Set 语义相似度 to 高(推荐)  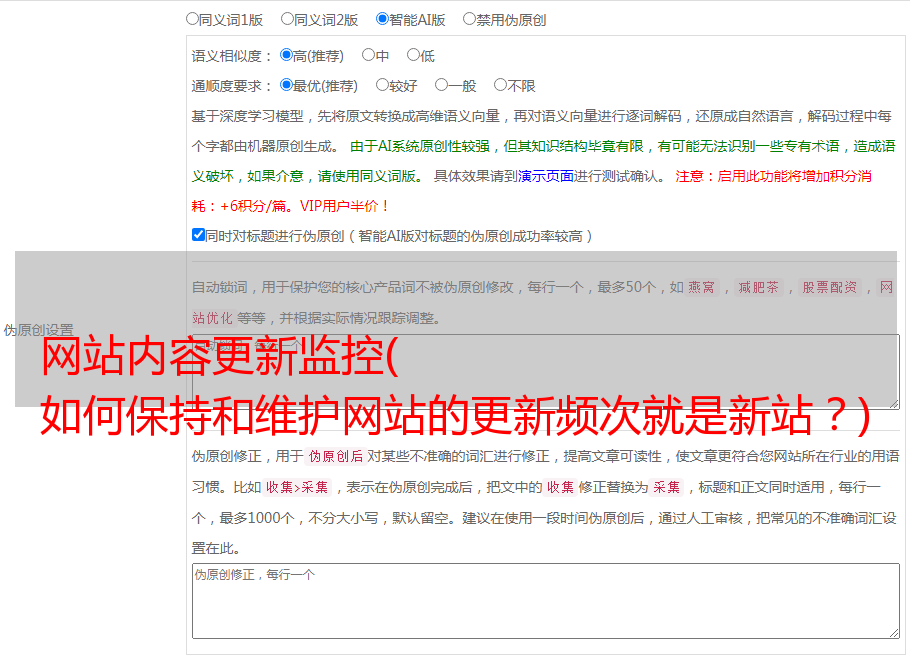286,55
